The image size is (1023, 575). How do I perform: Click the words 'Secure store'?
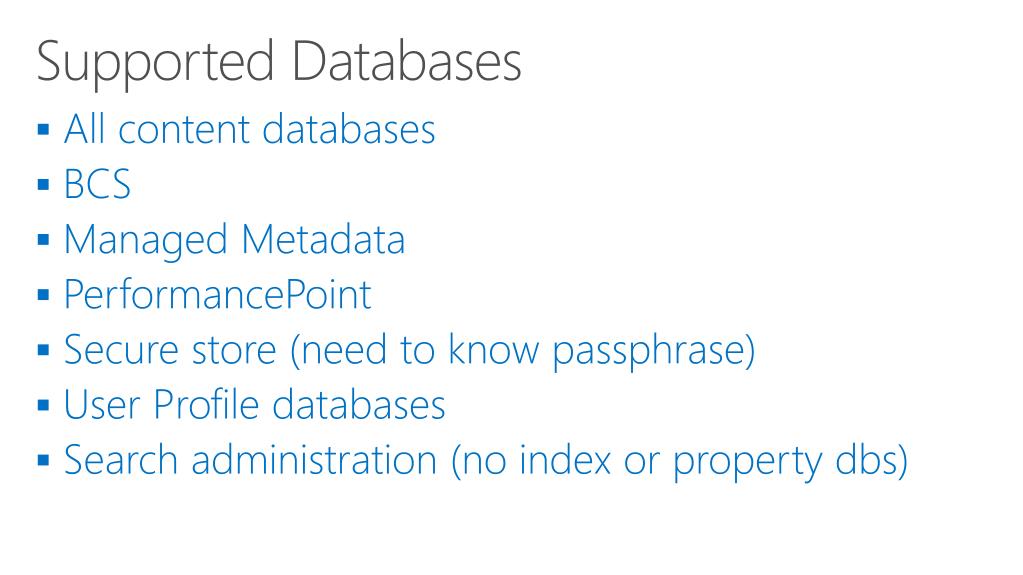coord(170,350)
